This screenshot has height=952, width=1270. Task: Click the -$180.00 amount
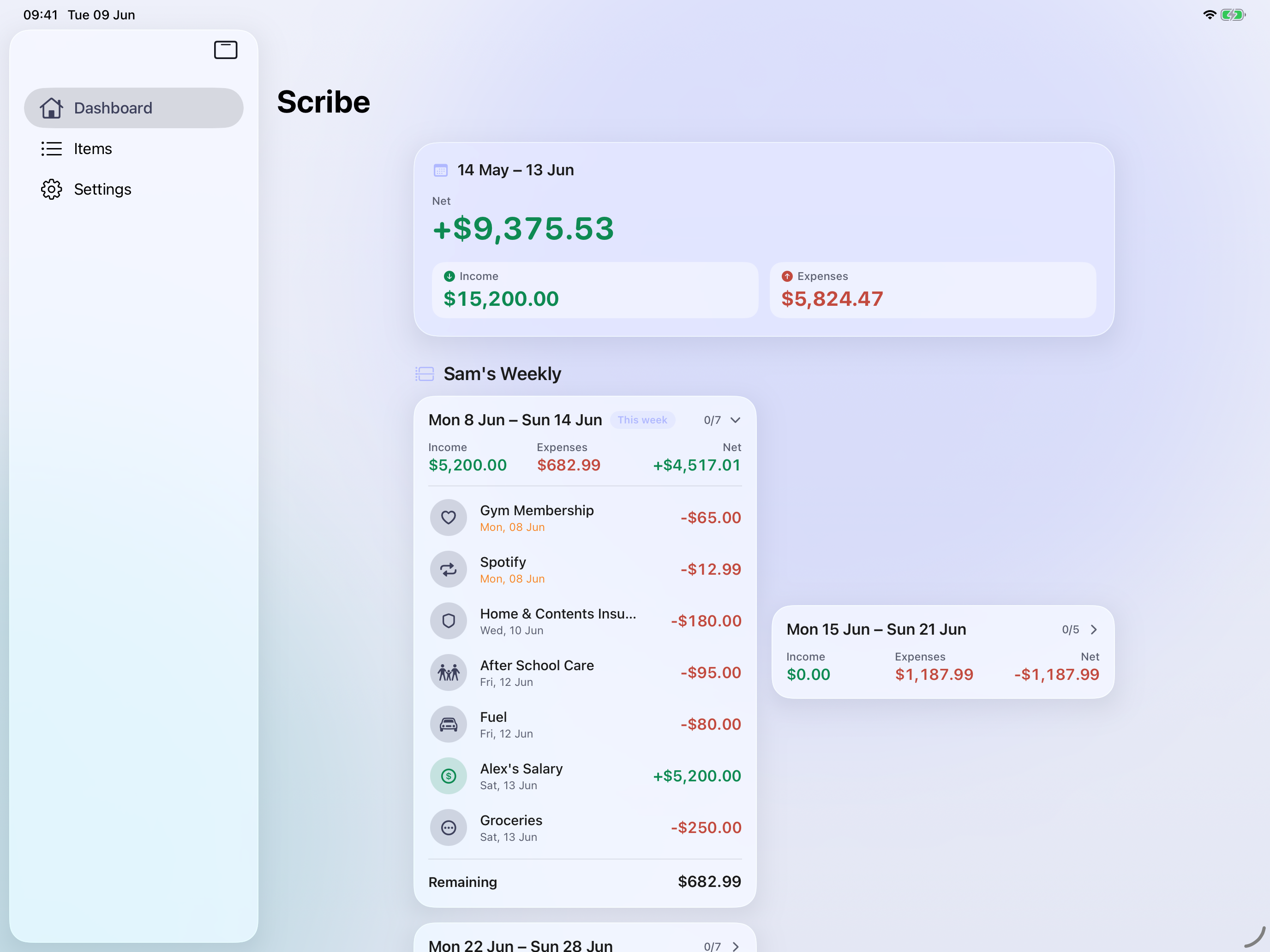point(706,621)
